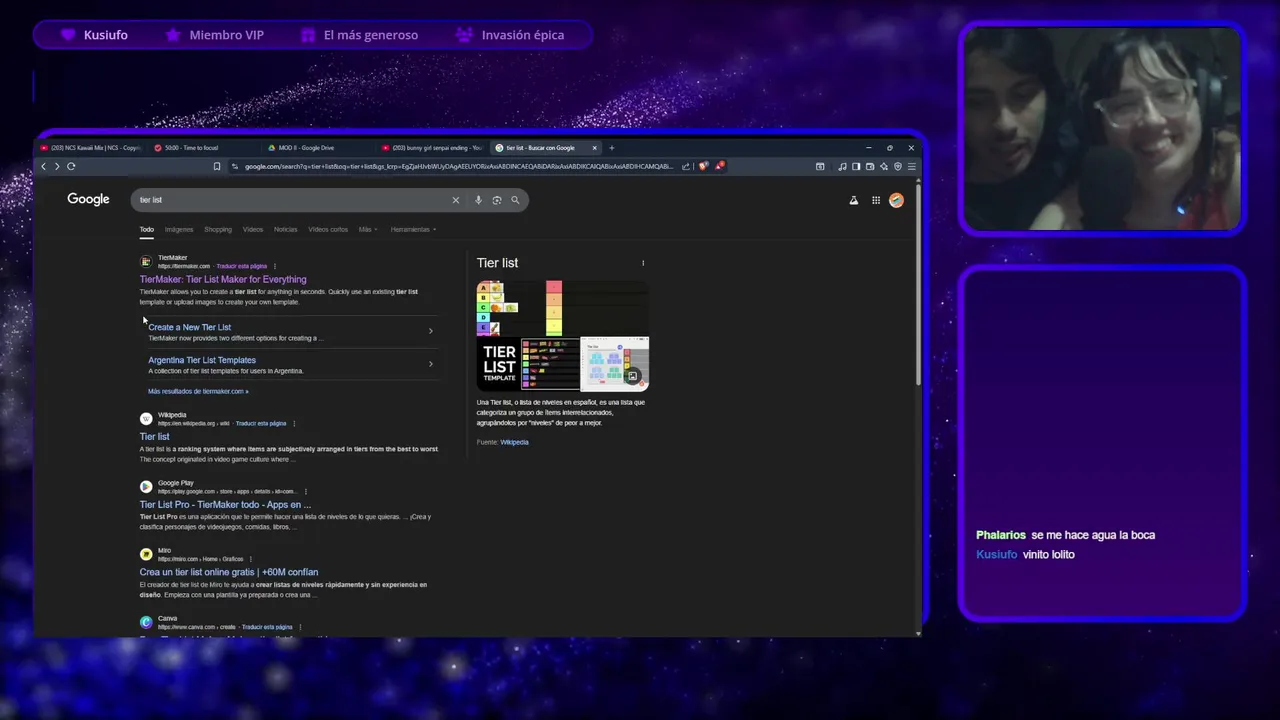Image resolution: width=1280 pixels, height=720 pixels.
Task: Click Traducir esta página for Canva
Action: [x=267, y=627]
